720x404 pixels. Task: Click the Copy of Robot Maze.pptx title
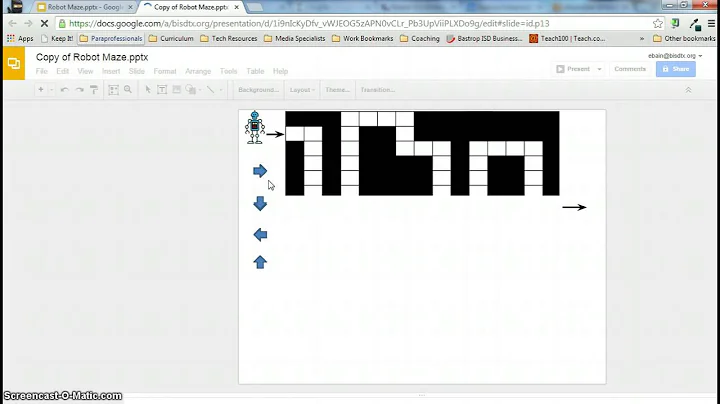pyautogui.click(x=92, y=57)
